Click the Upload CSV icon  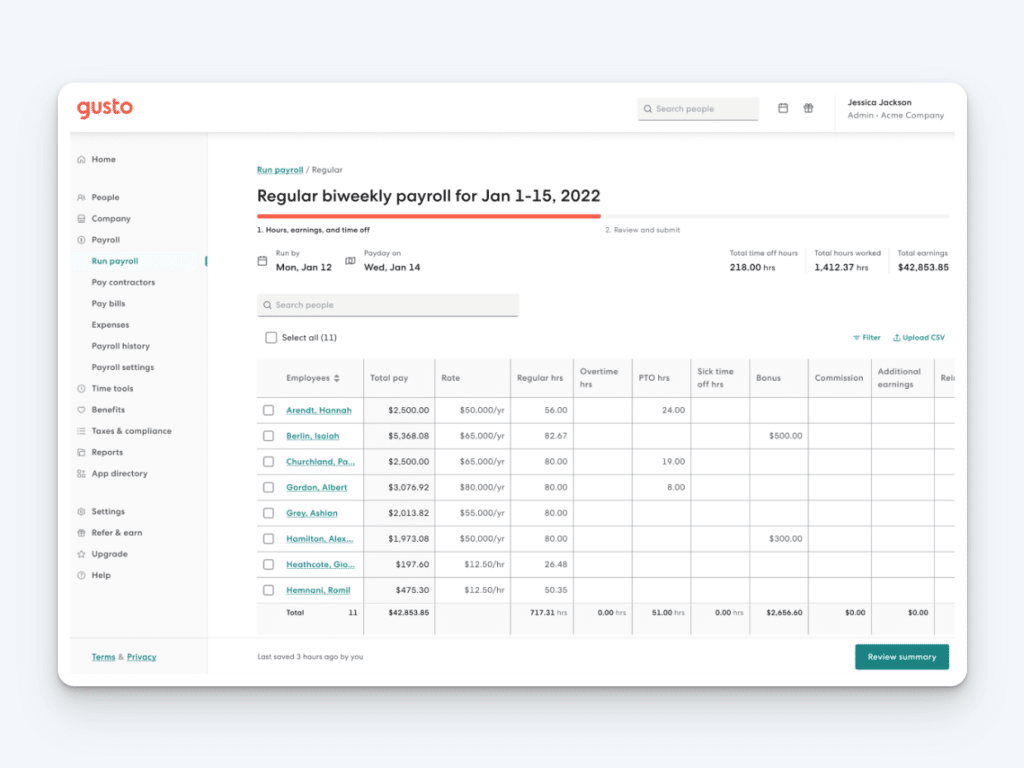click(897, 338)
